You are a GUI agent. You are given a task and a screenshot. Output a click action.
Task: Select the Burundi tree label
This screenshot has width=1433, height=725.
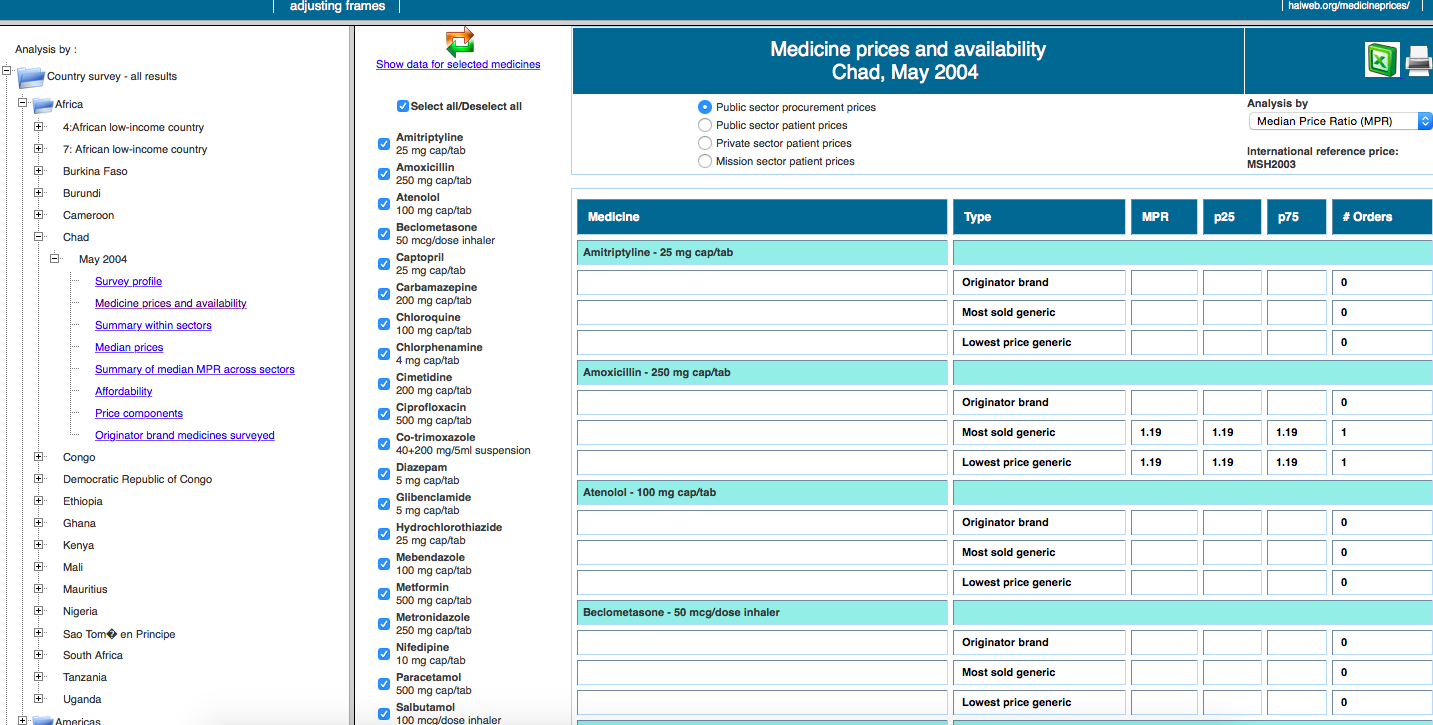coord(82,193)
